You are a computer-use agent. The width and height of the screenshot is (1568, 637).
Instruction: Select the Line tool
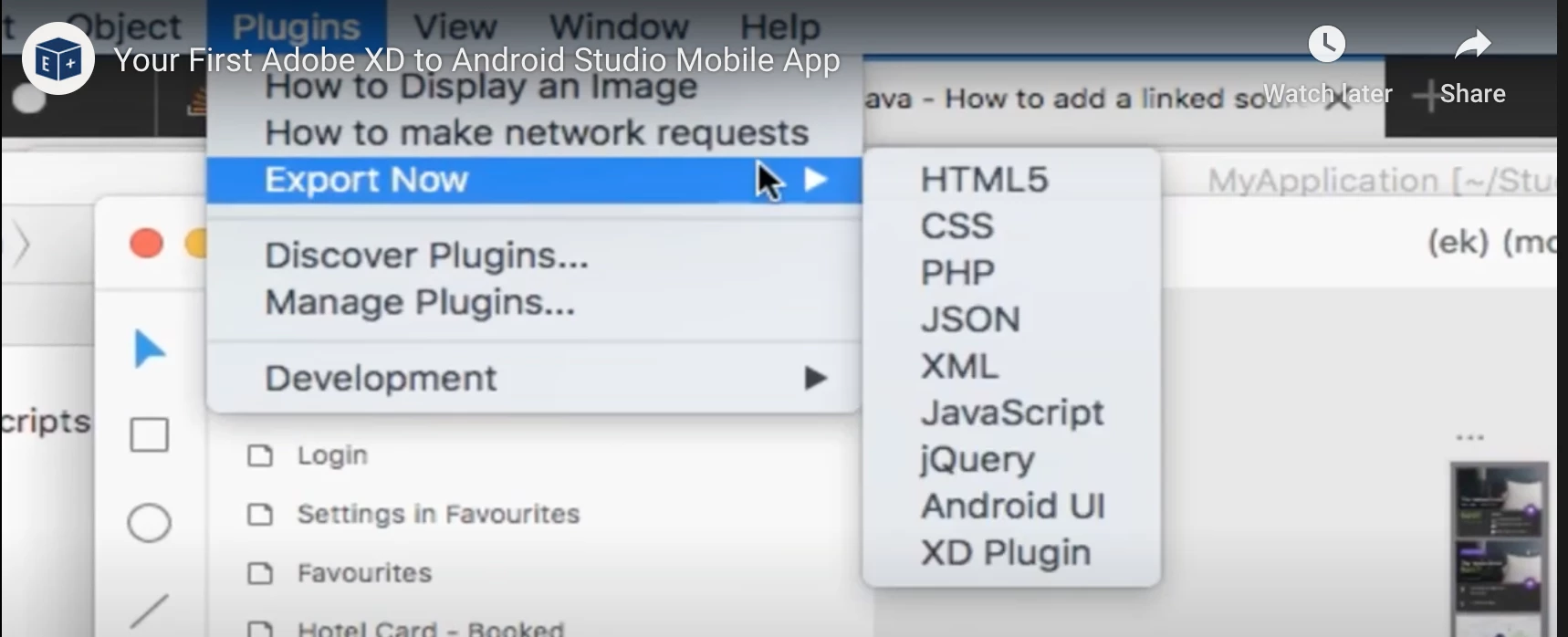tap(150, 611)
